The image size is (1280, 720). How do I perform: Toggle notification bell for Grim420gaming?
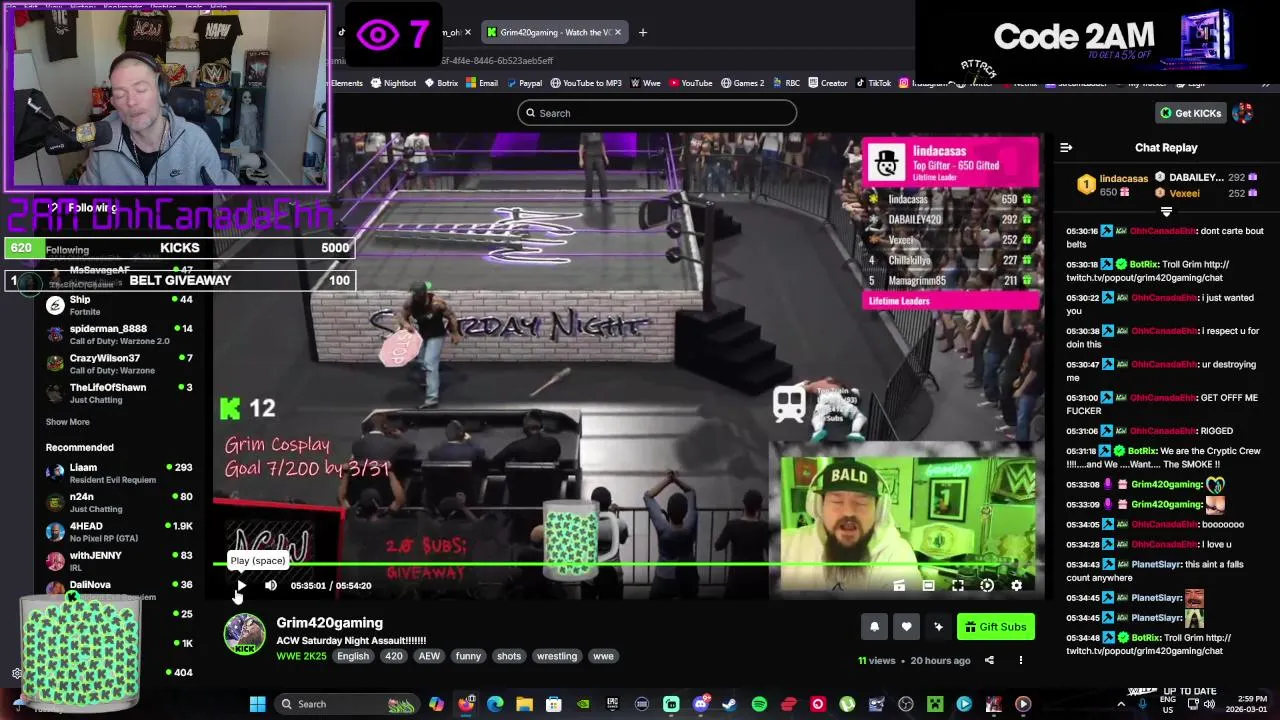click(874, 627)
